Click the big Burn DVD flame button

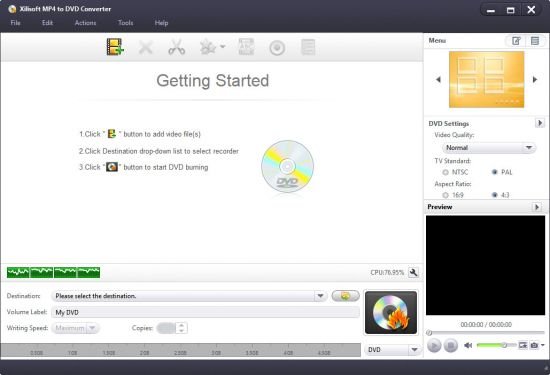tap(391, 312)
